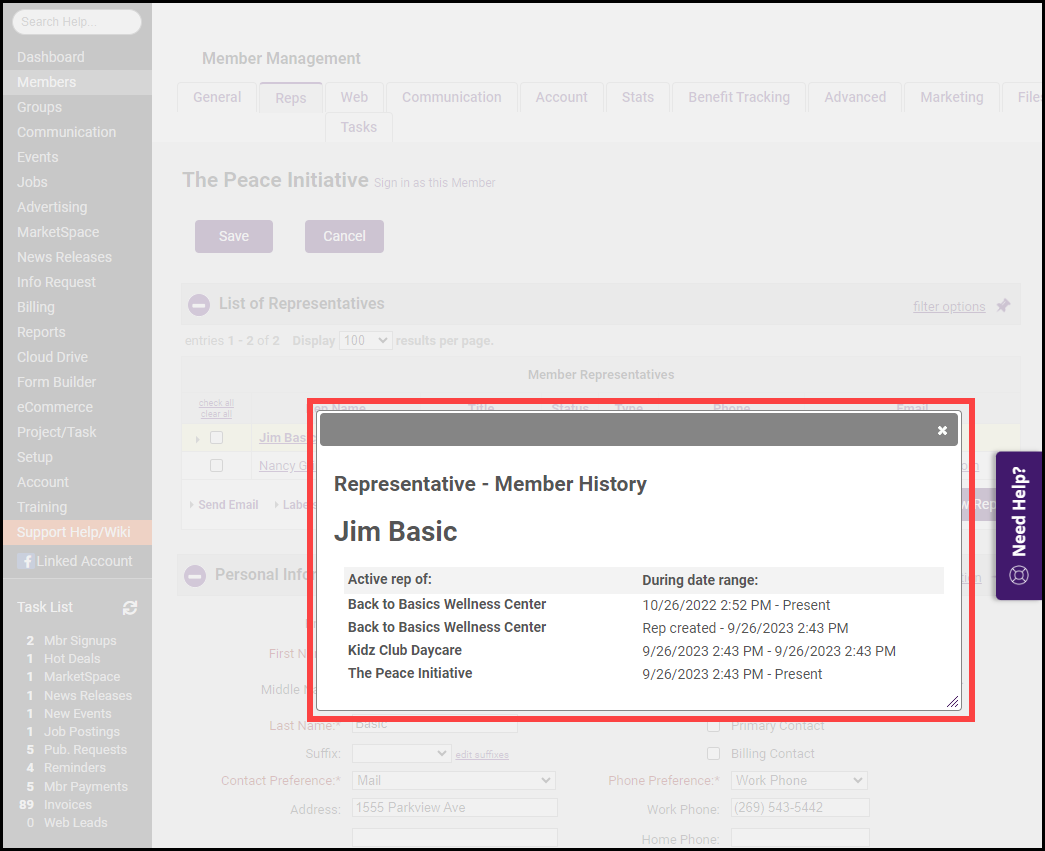Click the pin icon beside filter options
The height and width of the screenshot is (851, 1045).
pos(1003,306)
